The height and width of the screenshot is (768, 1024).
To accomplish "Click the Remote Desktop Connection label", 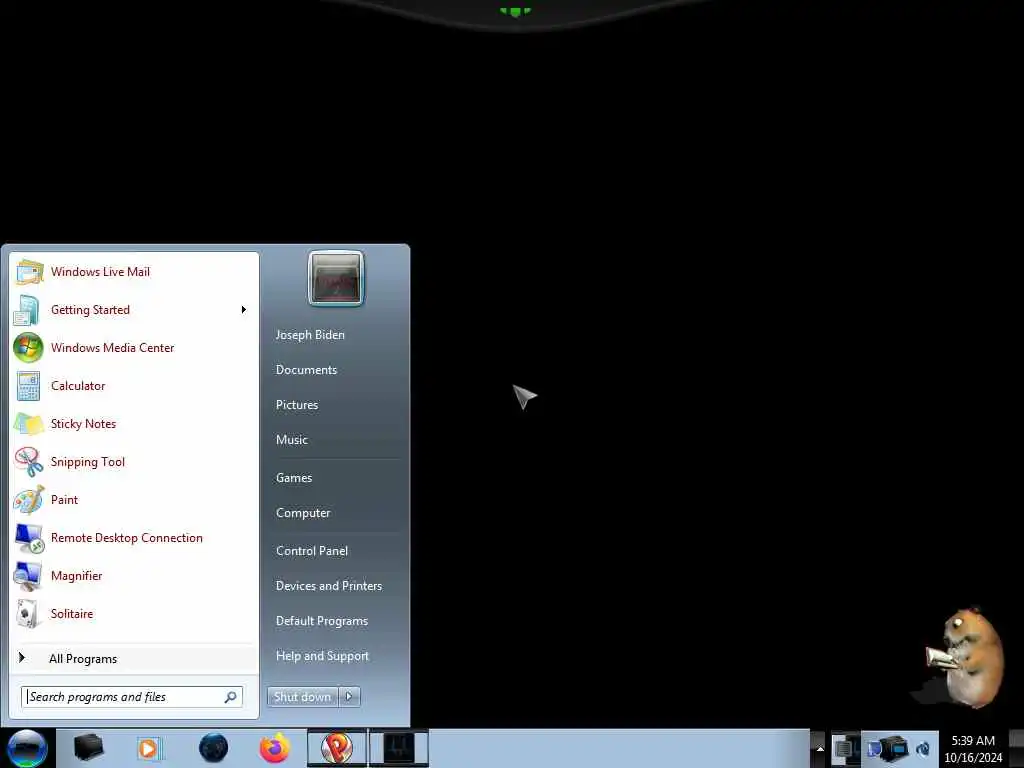I will 127,537.
